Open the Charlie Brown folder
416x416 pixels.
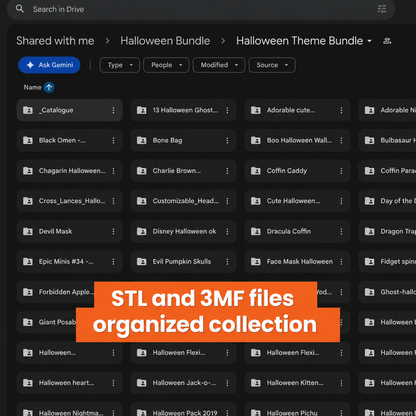point(184,171)
